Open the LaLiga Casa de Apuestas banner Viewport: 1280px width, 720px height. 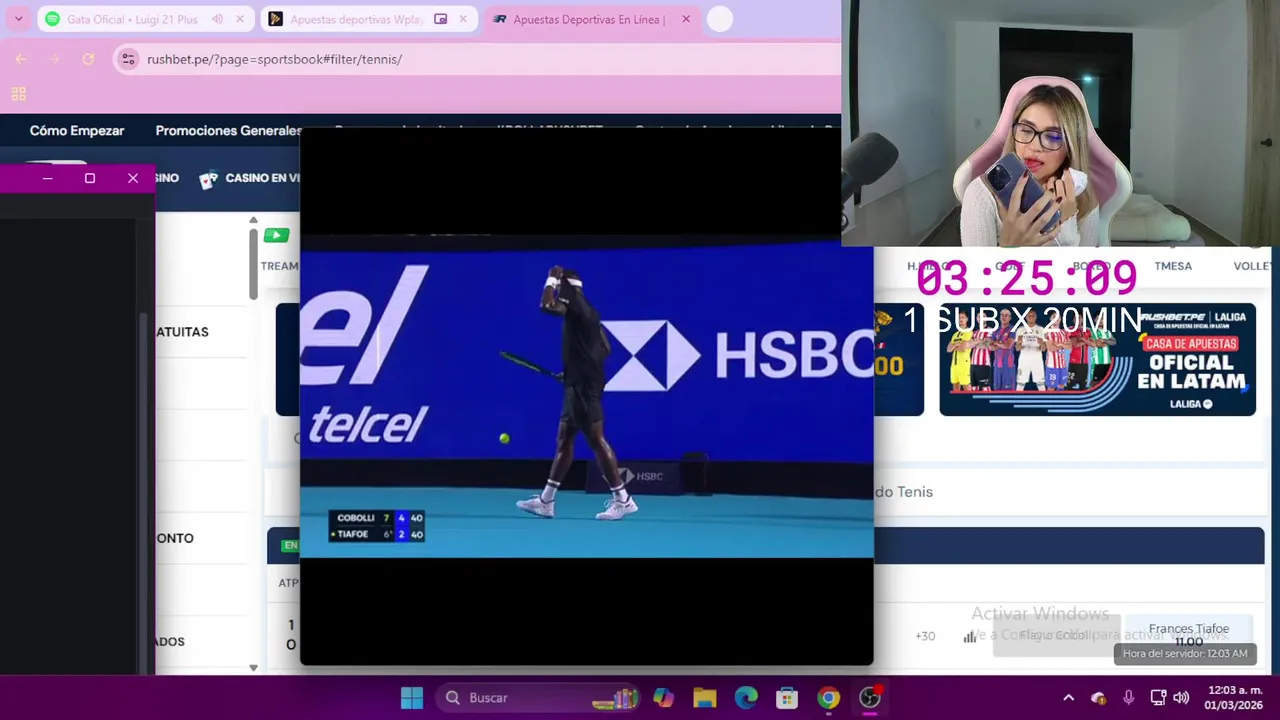pos(1097,359)
